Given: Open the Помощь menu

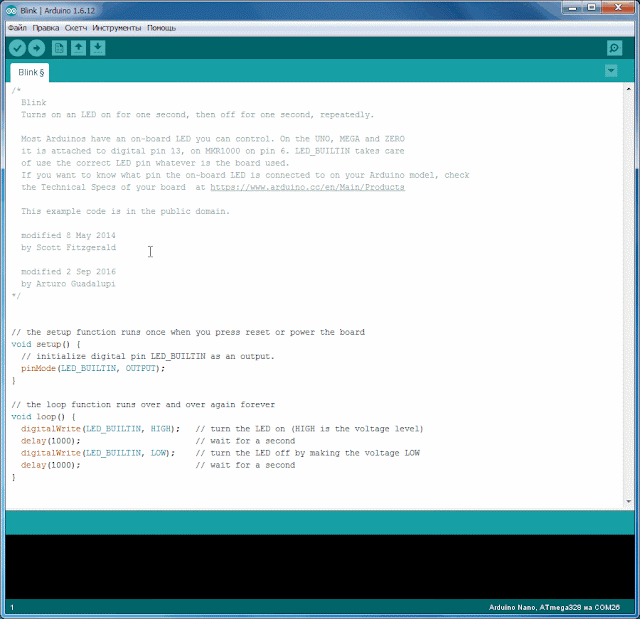Looking at the screenshot, I should (161, 28).
